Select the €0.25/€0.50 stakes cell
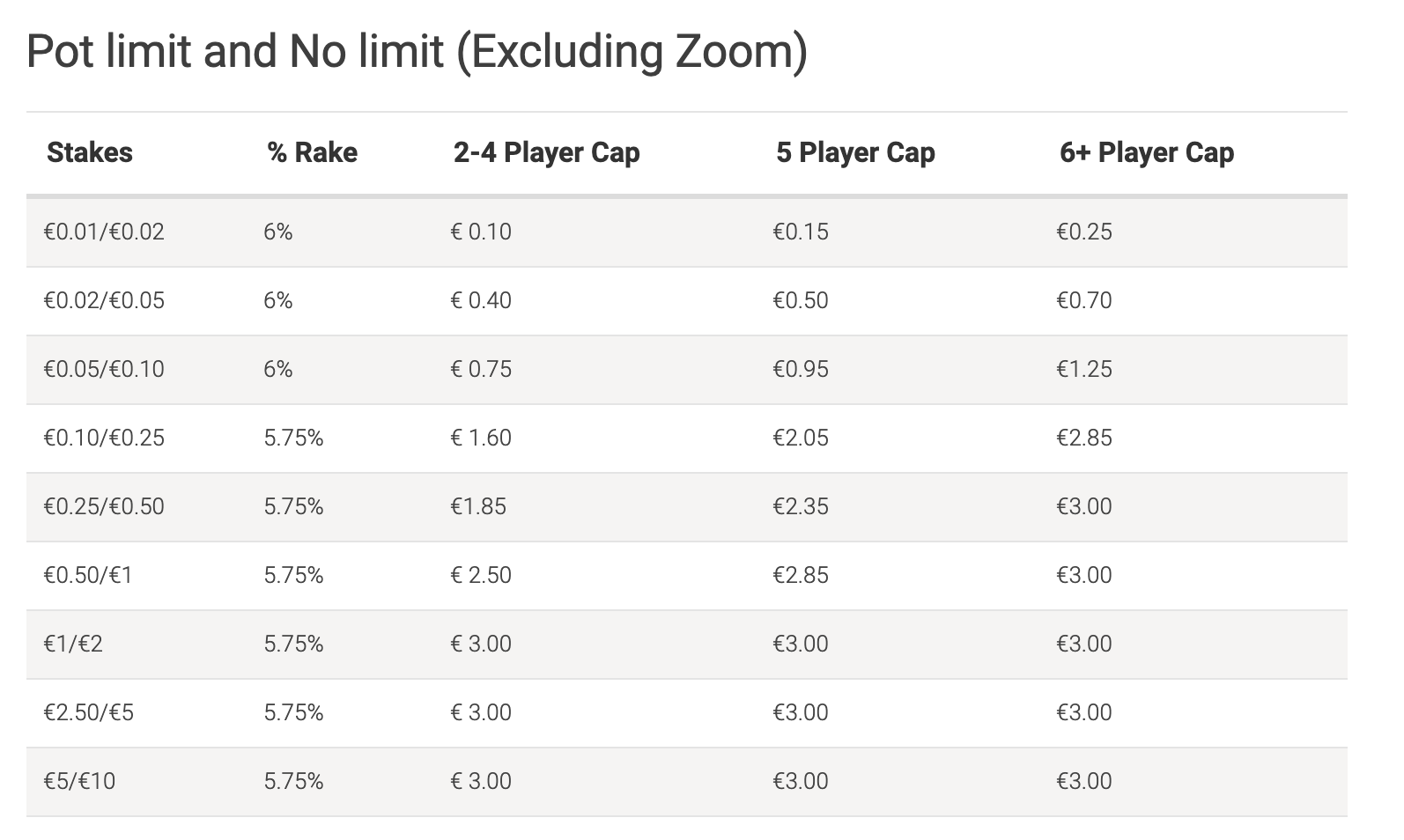 coord(104,506)
